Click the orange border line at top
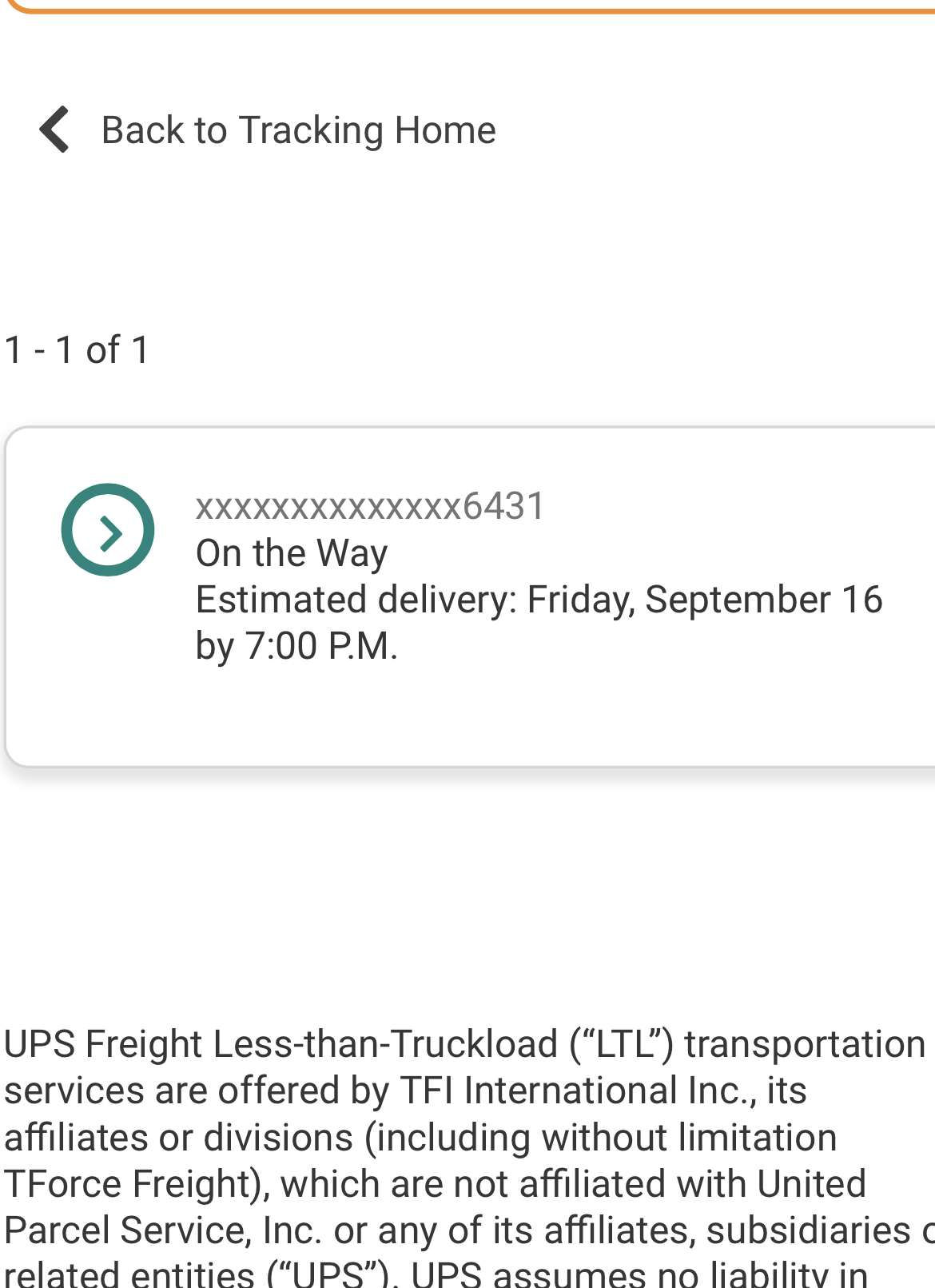The width and height of the screenshot is (935, 1288). pos(479,8)
